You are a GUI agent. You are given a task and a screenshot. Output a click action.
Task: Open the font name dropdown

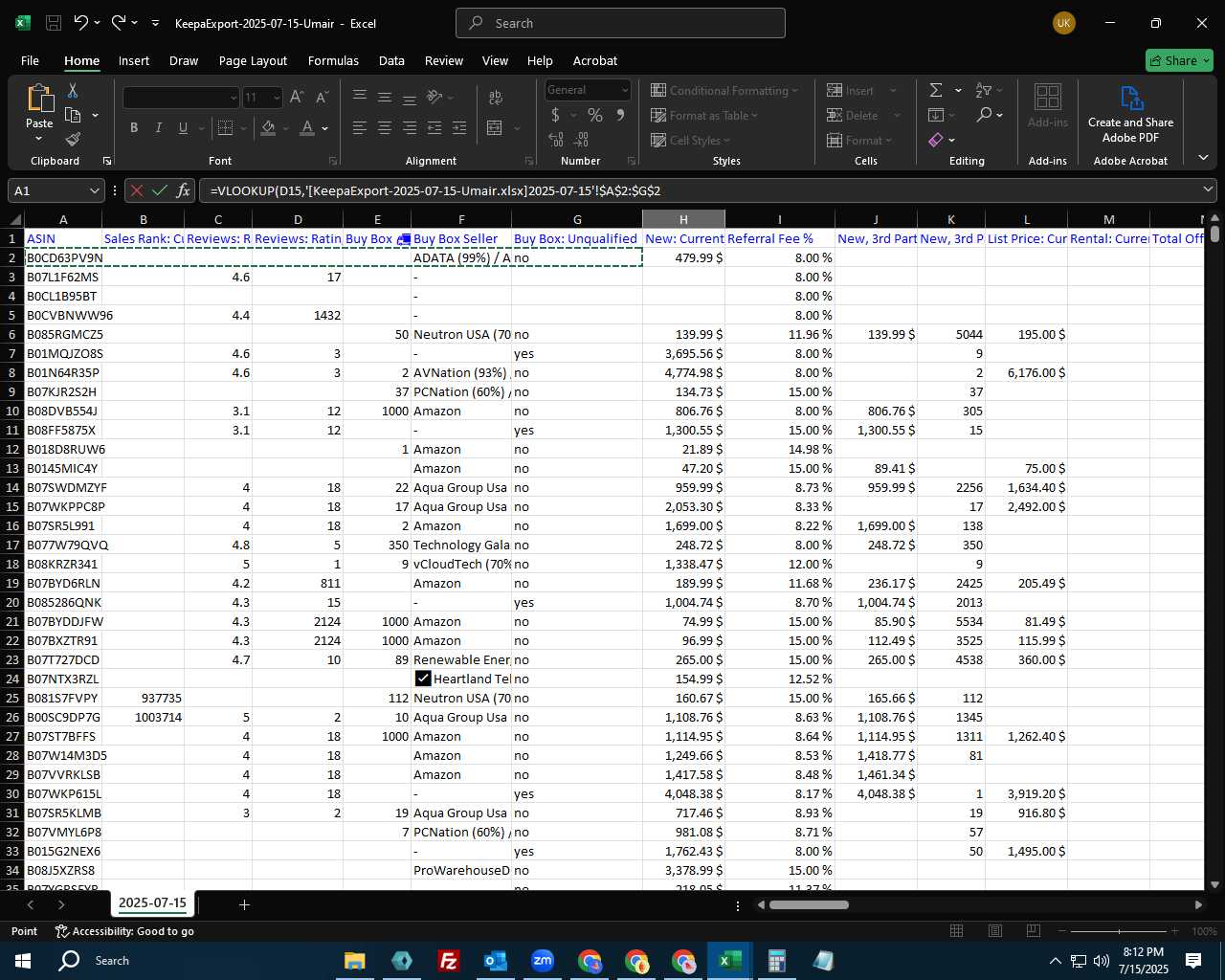(234, 97)
